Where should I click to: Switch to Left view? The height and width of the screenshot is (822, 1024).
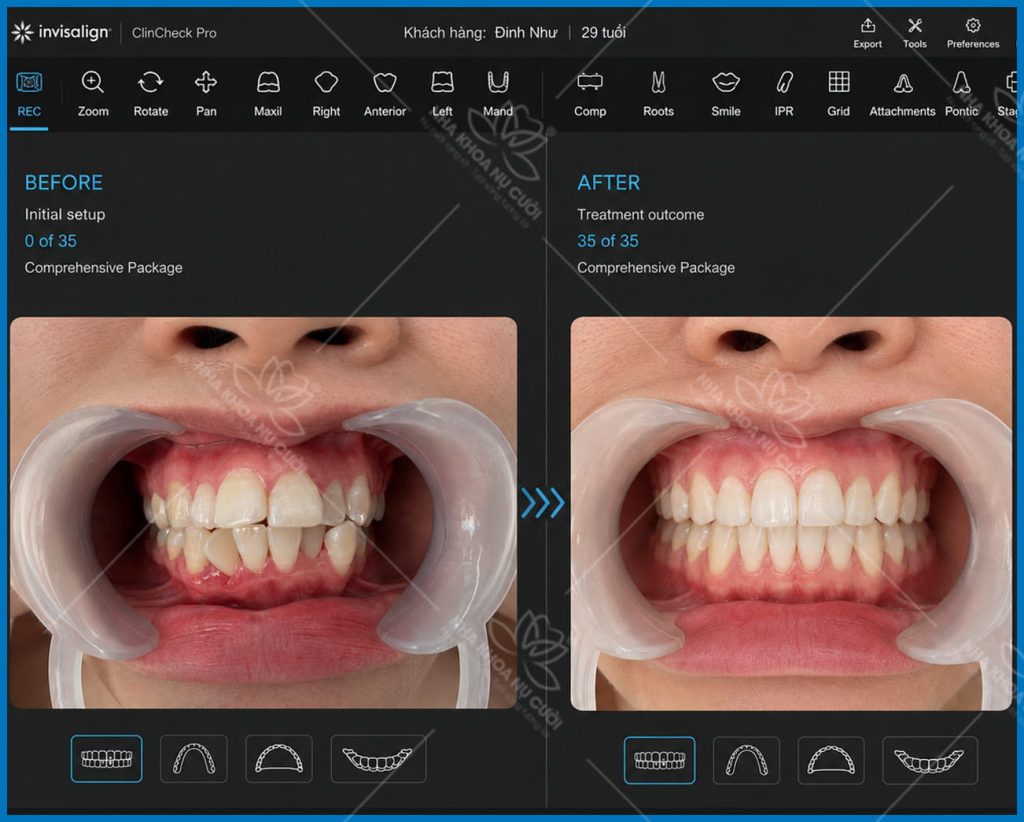442,95
